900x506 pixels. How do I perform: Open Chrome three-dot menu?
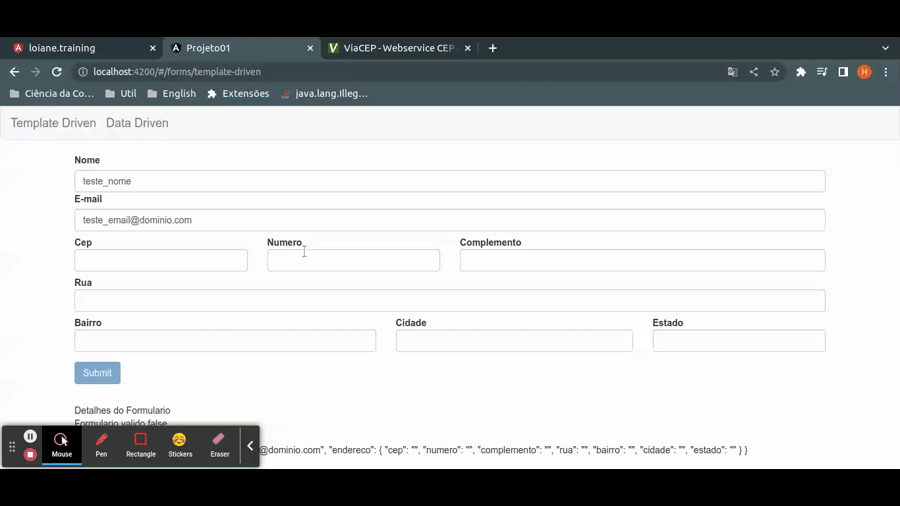coord(886,72)
